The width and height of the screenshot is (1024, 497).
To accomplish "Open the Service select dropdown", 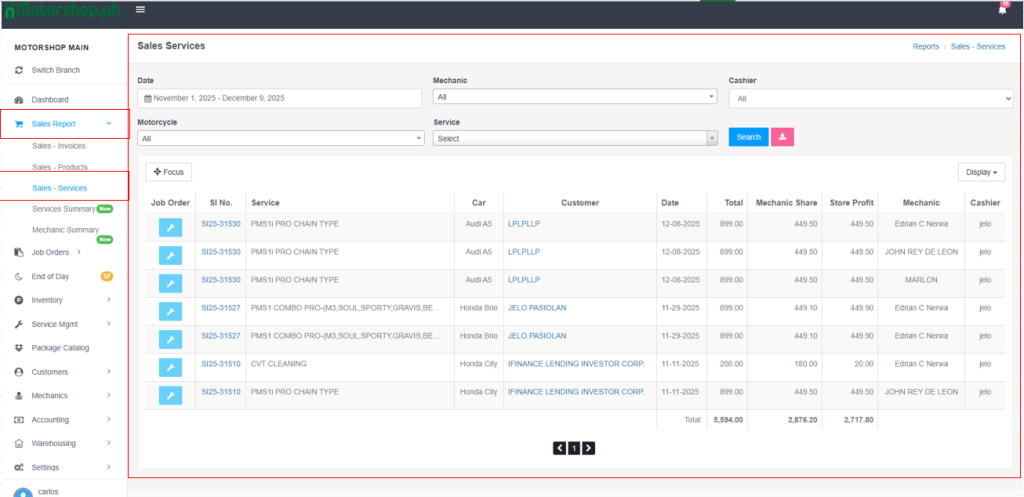I will [575, 138].
